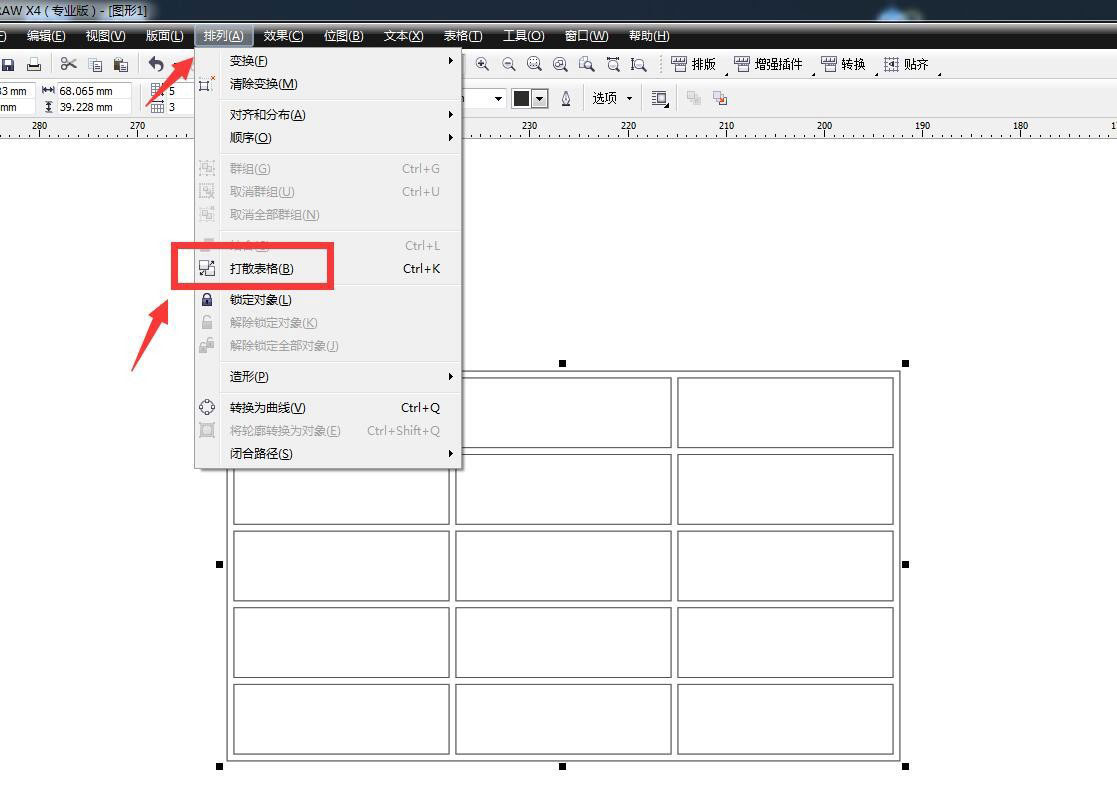
Task: Click the 排版 toolbar button
Action: [697, 64]
